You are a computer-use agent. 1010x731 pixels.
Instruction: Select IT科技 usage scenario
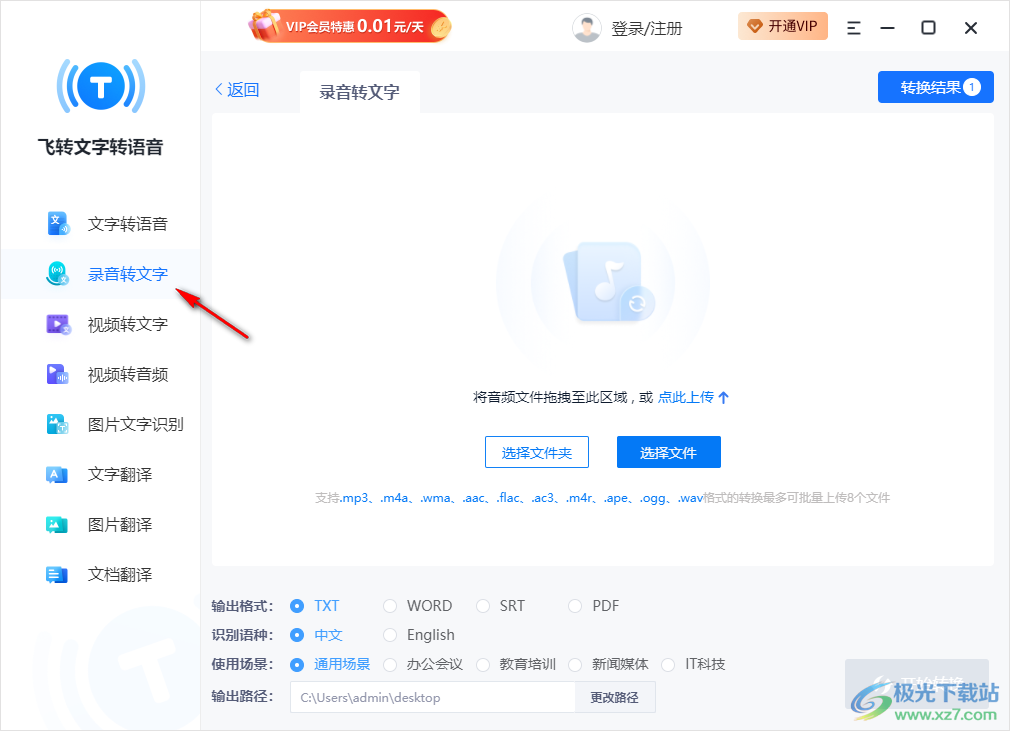pos(668,664)
